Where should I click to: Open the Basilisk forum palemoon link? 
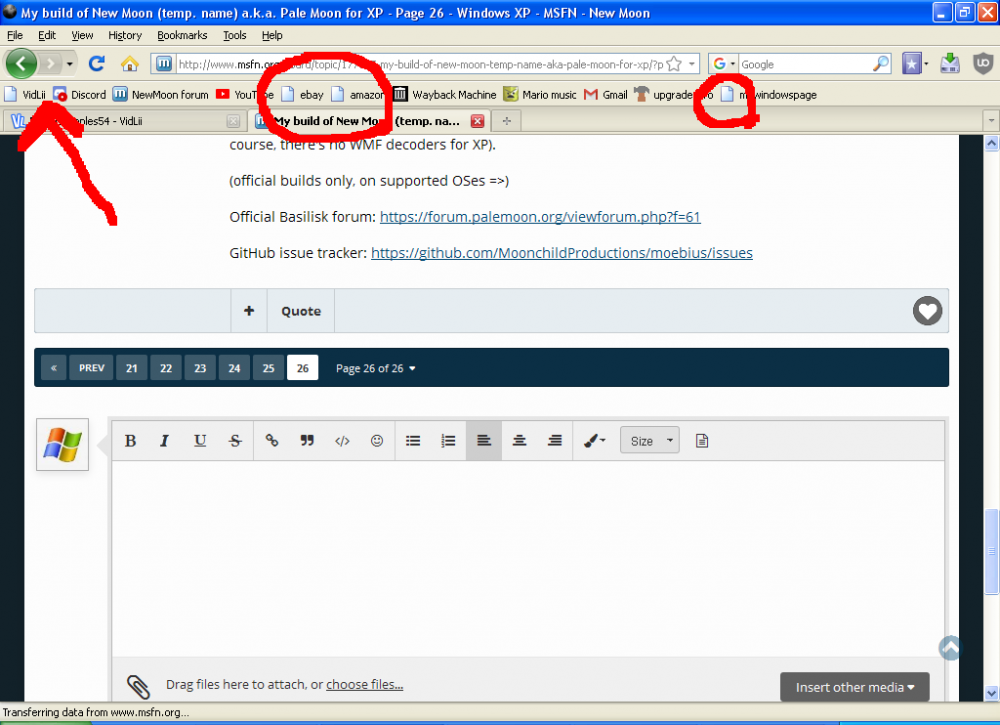[540, 217]
